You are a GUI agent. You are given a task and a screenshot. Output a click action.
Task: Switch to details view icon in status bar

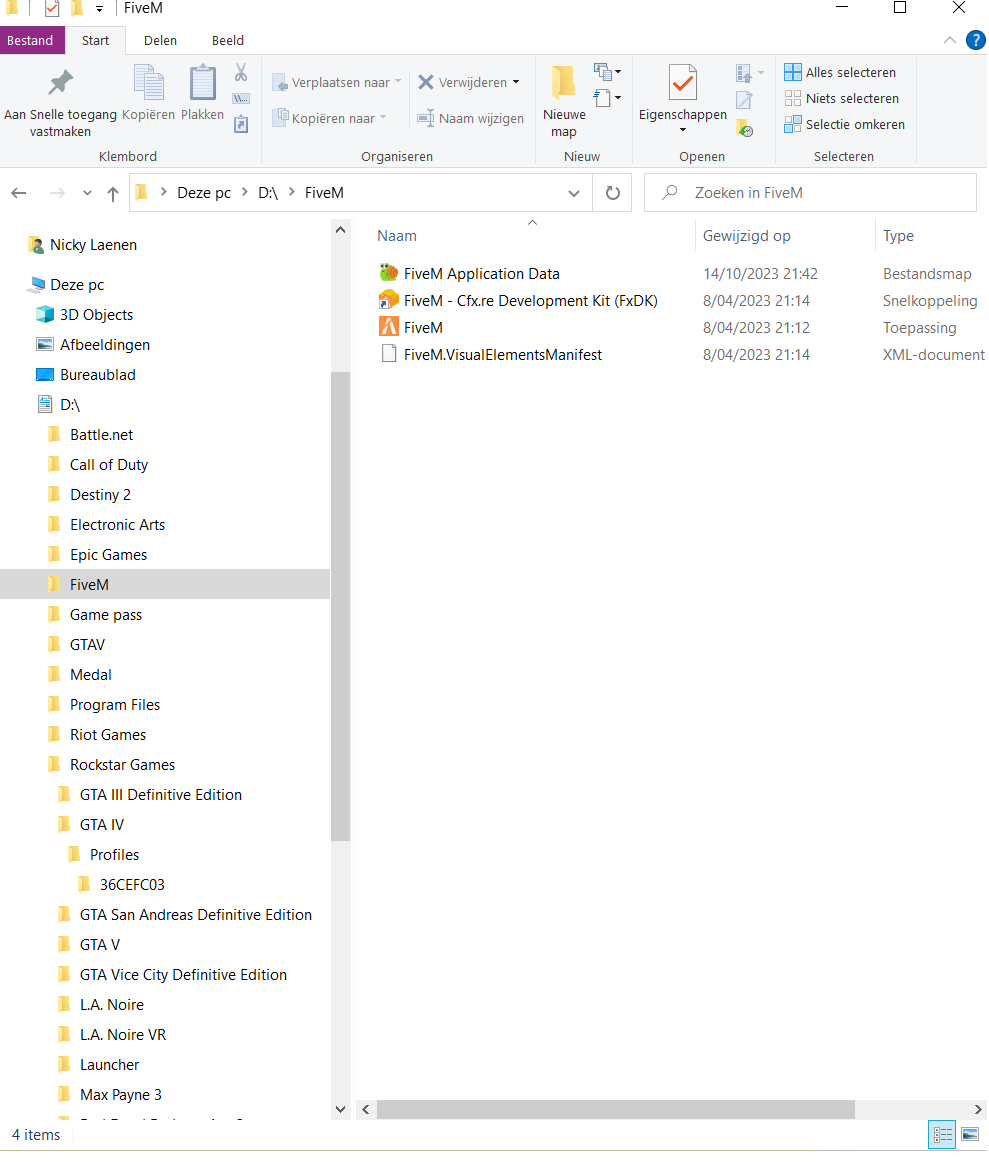tap(942, 1135)
